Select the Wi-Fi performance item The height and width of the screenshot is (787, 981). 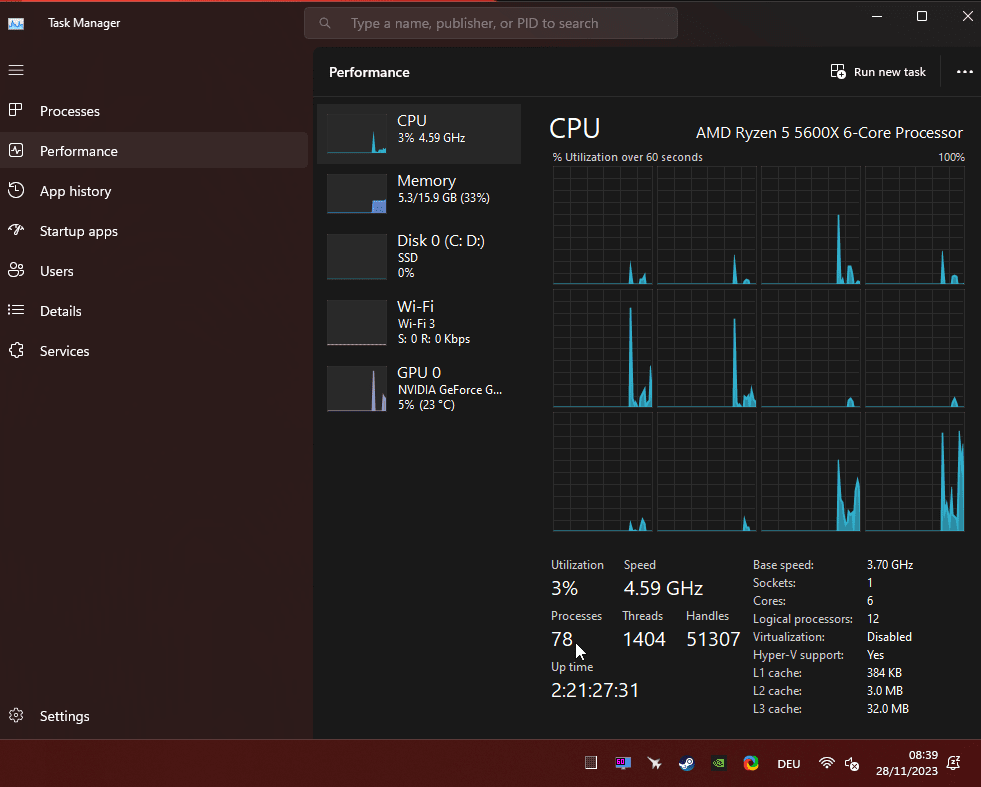pos(419,323)
